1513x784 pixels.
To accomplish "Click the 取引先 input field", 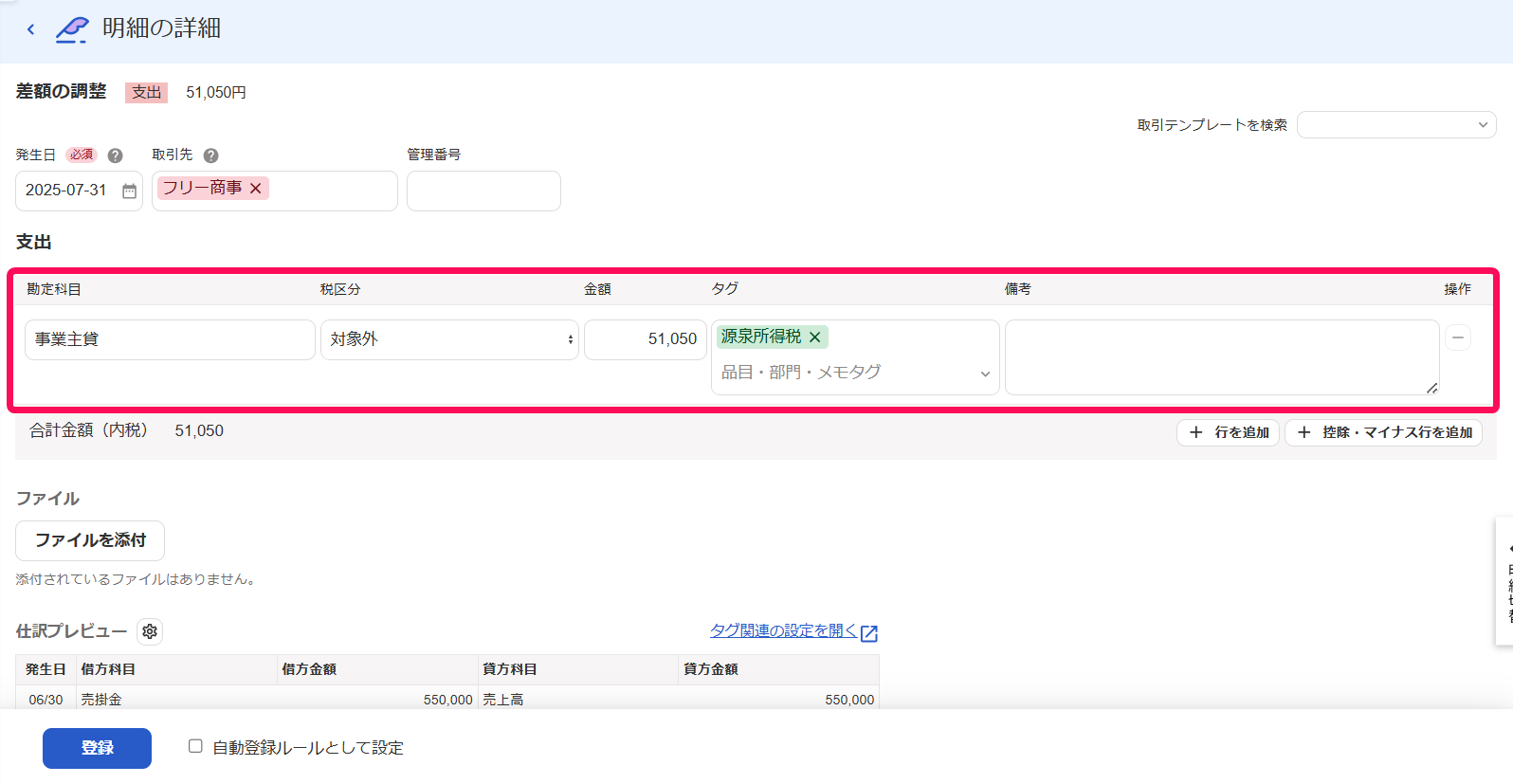I will (x=275, y=191).
